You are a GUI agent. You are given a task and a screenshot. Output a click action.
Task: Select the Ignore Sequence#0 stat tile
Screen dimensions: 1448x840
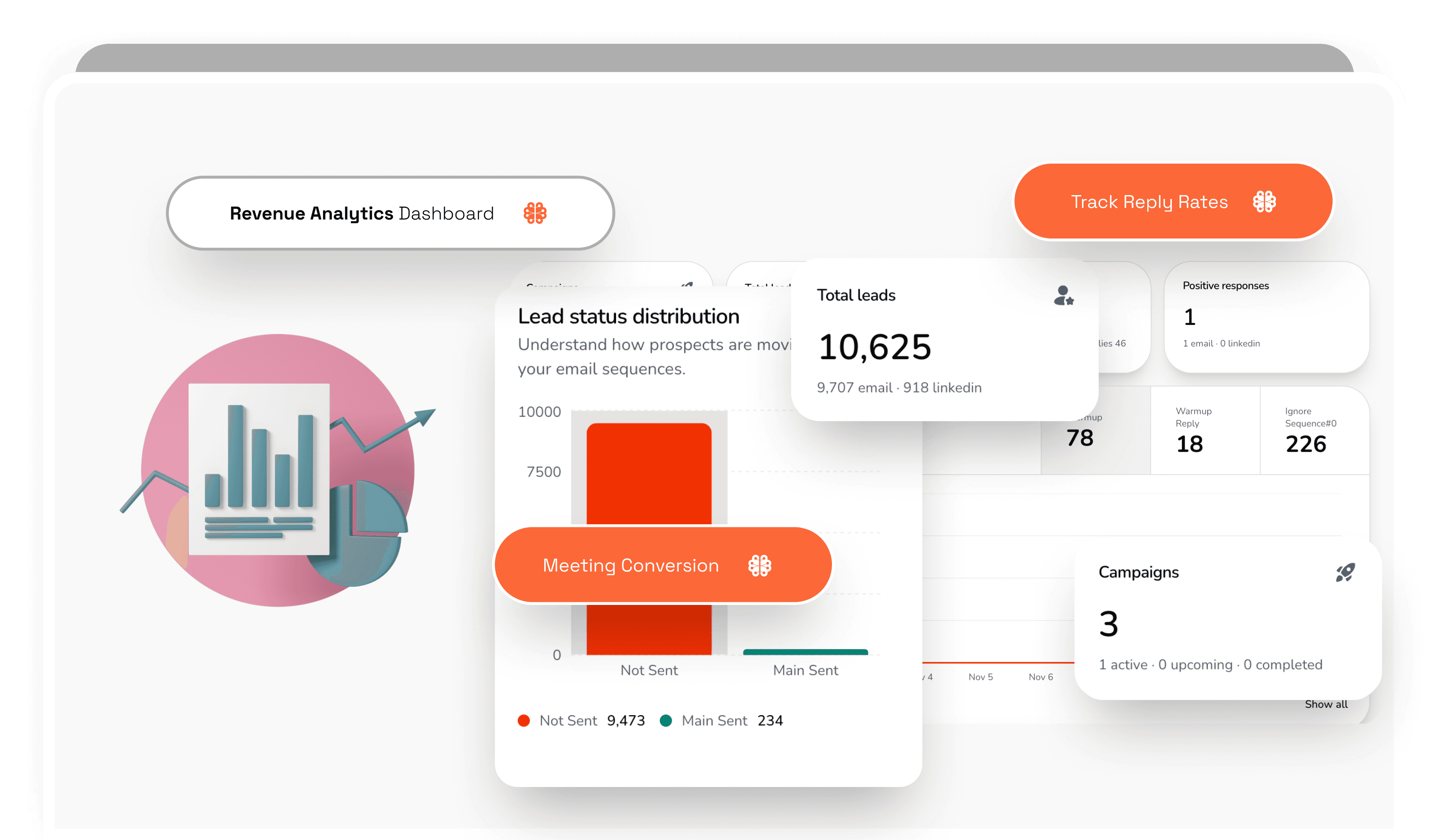(x=1314, y=431)
